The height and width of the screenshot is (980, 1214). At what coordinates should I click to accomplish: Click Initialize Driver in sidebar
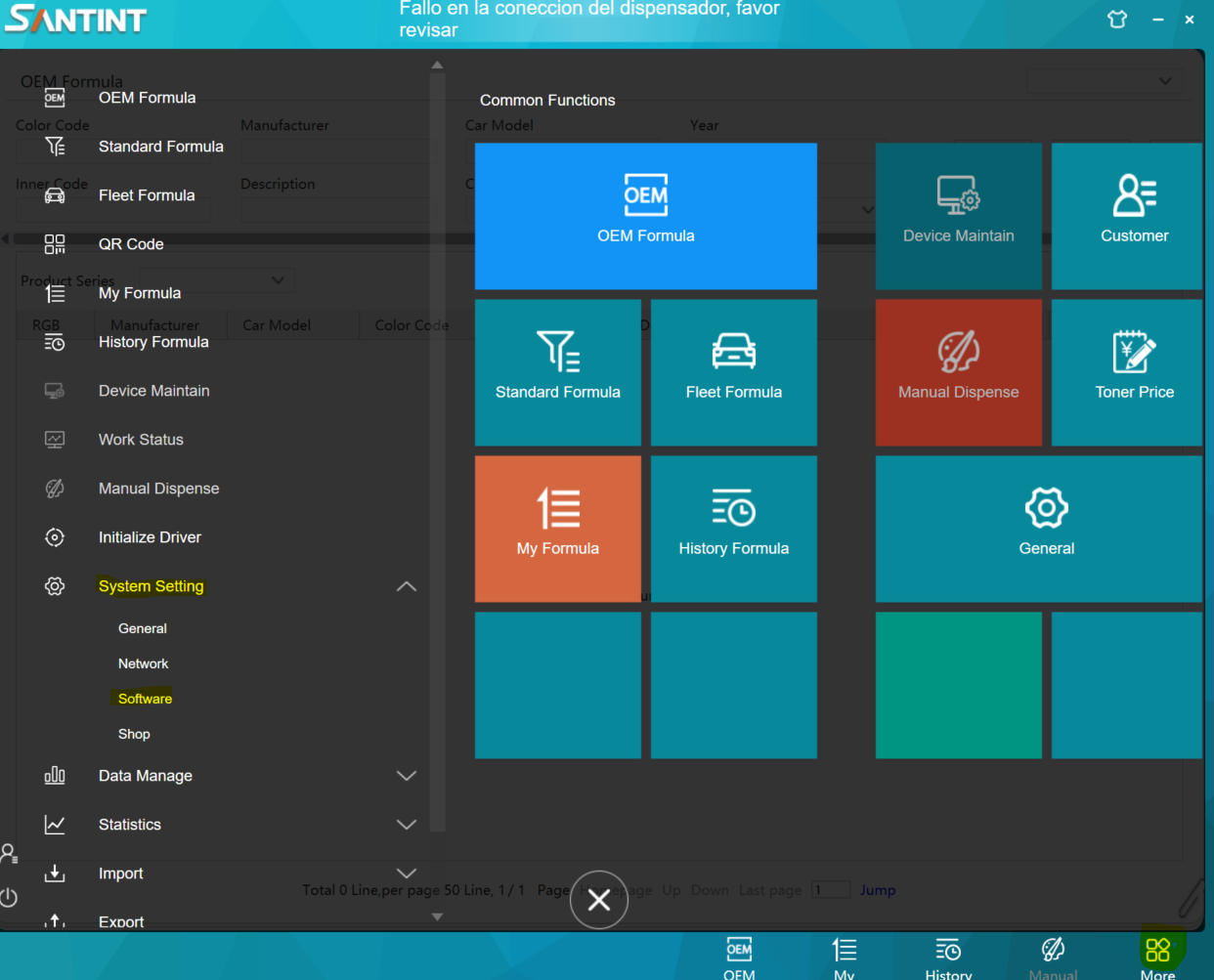[x=150, y=537]
